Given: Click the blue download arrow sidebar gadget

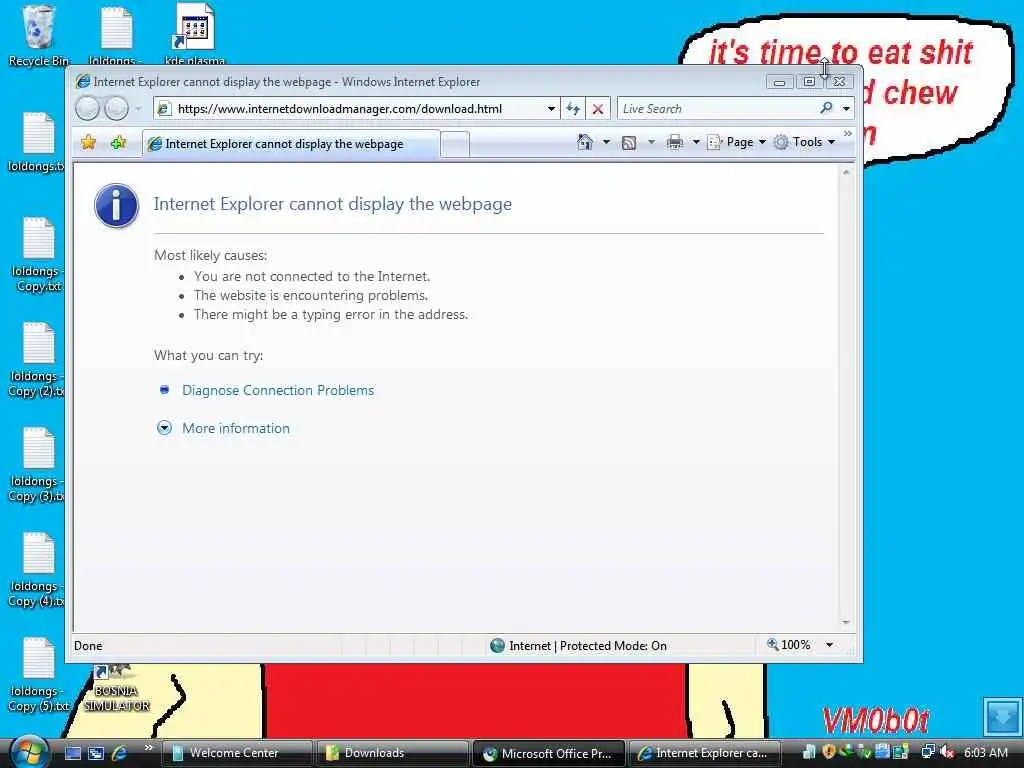Looking at the screenshot, I should (x=1002, y=716).
